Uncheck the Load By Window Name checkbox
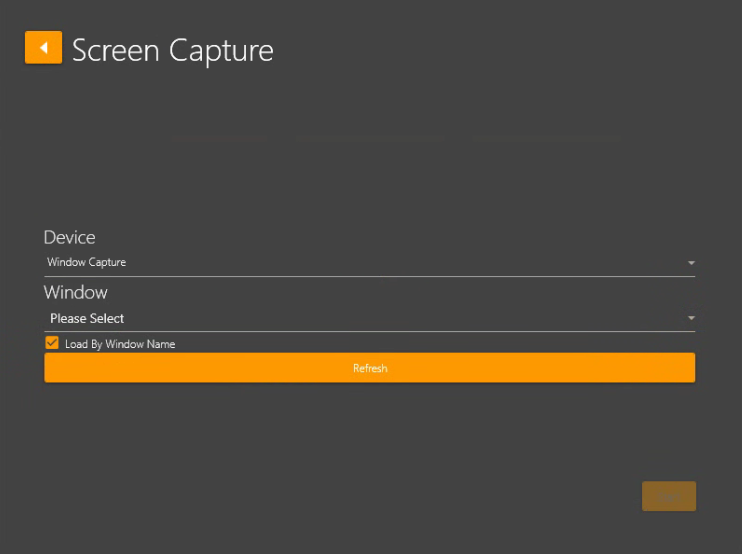 tap(52, 343)
